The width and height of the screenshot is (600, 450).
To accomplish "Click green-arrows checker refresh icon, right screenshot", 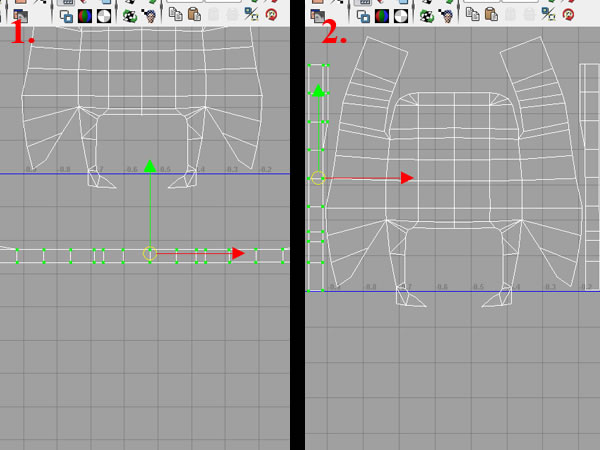I will 427,16.
